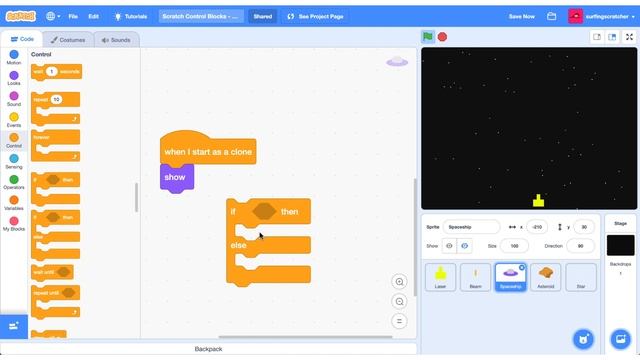Select the My Blocks category

tap(14, 224)
